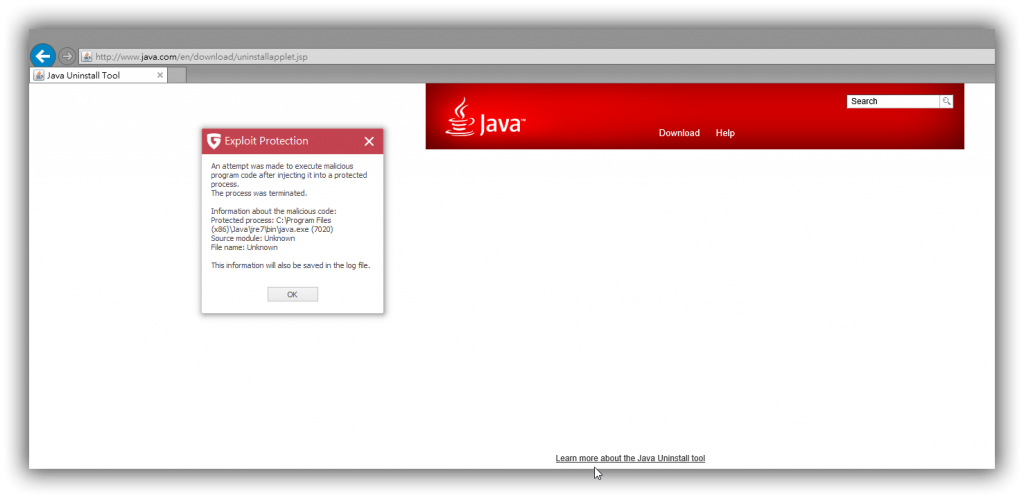Select the Java Uninstall Tool tab
The width and height of the screenshot is (1024, 497).
(x=99, y=76)
